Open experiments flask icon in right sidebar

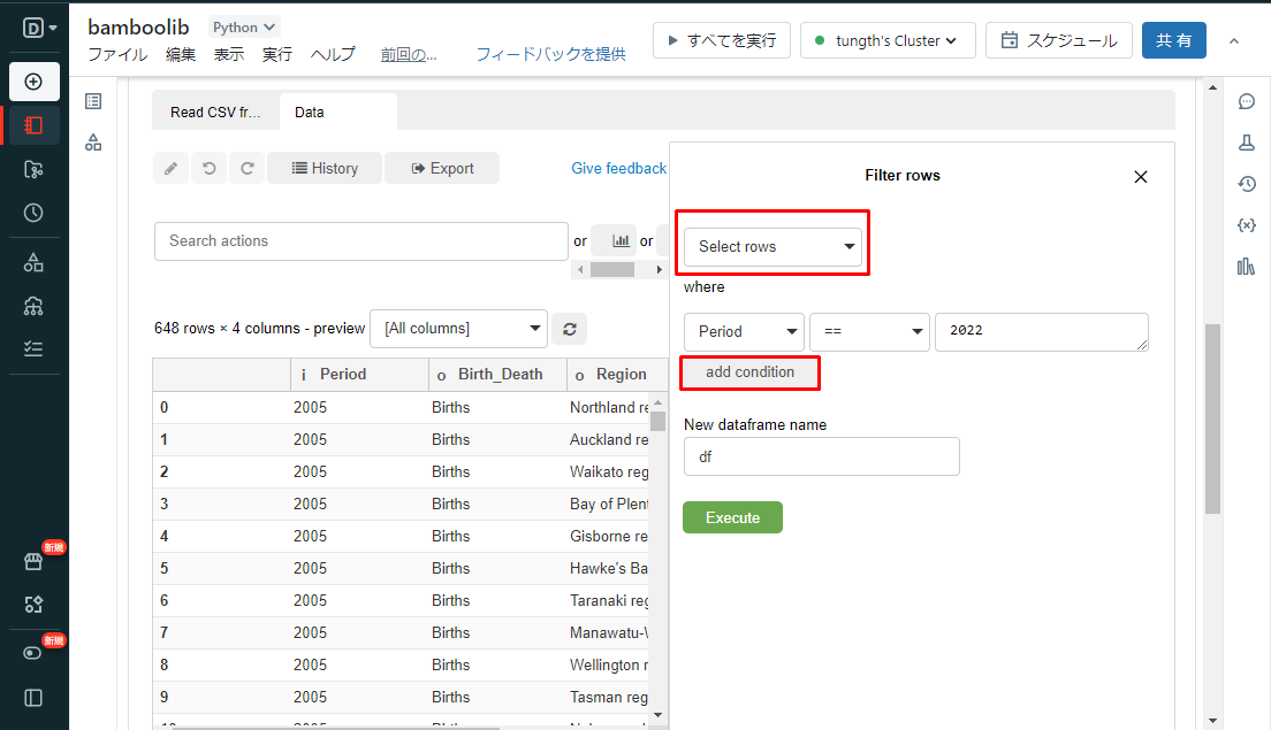1246,143
